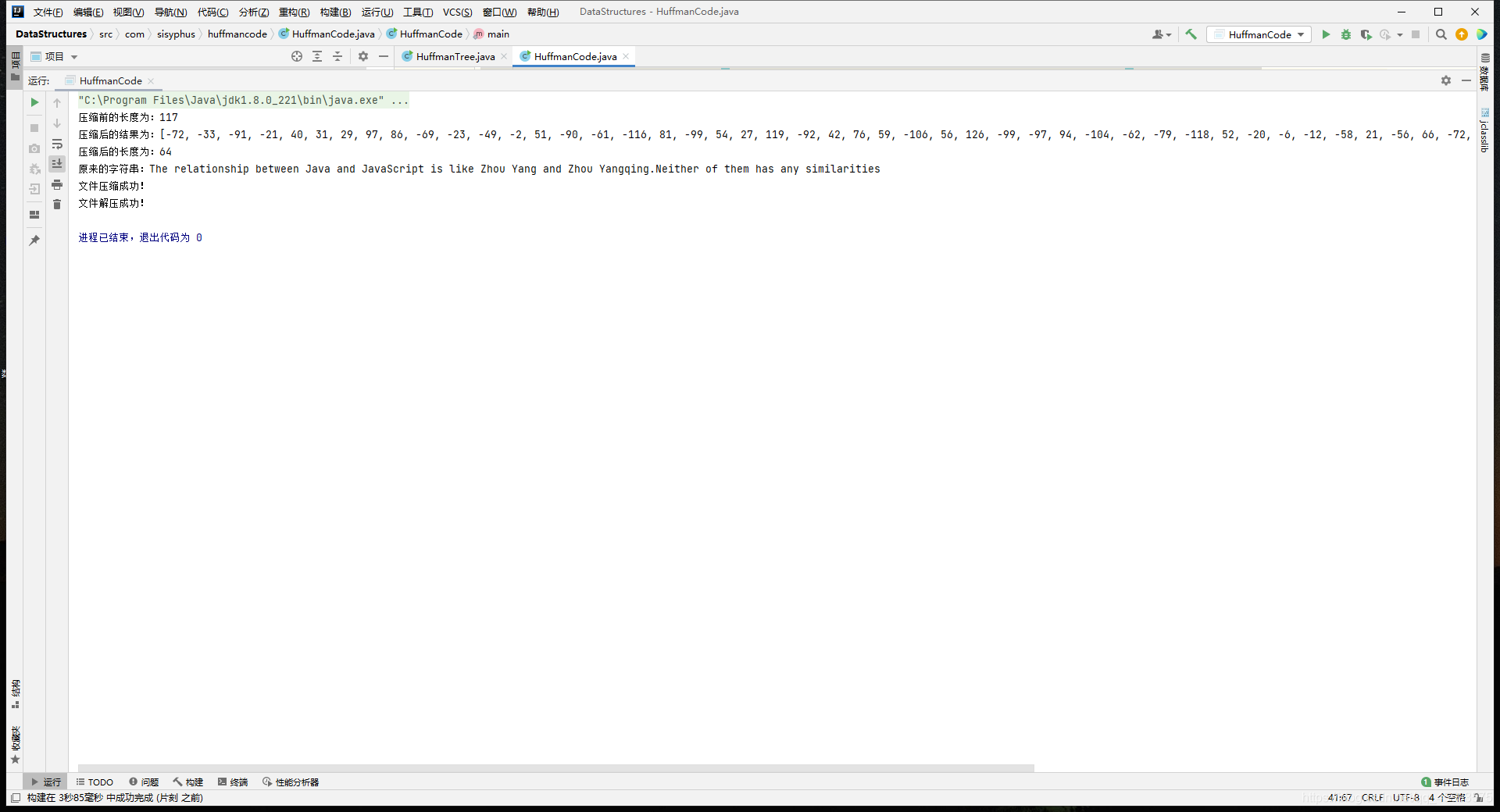Open the VCS(S) menu

tap(457, 12)
